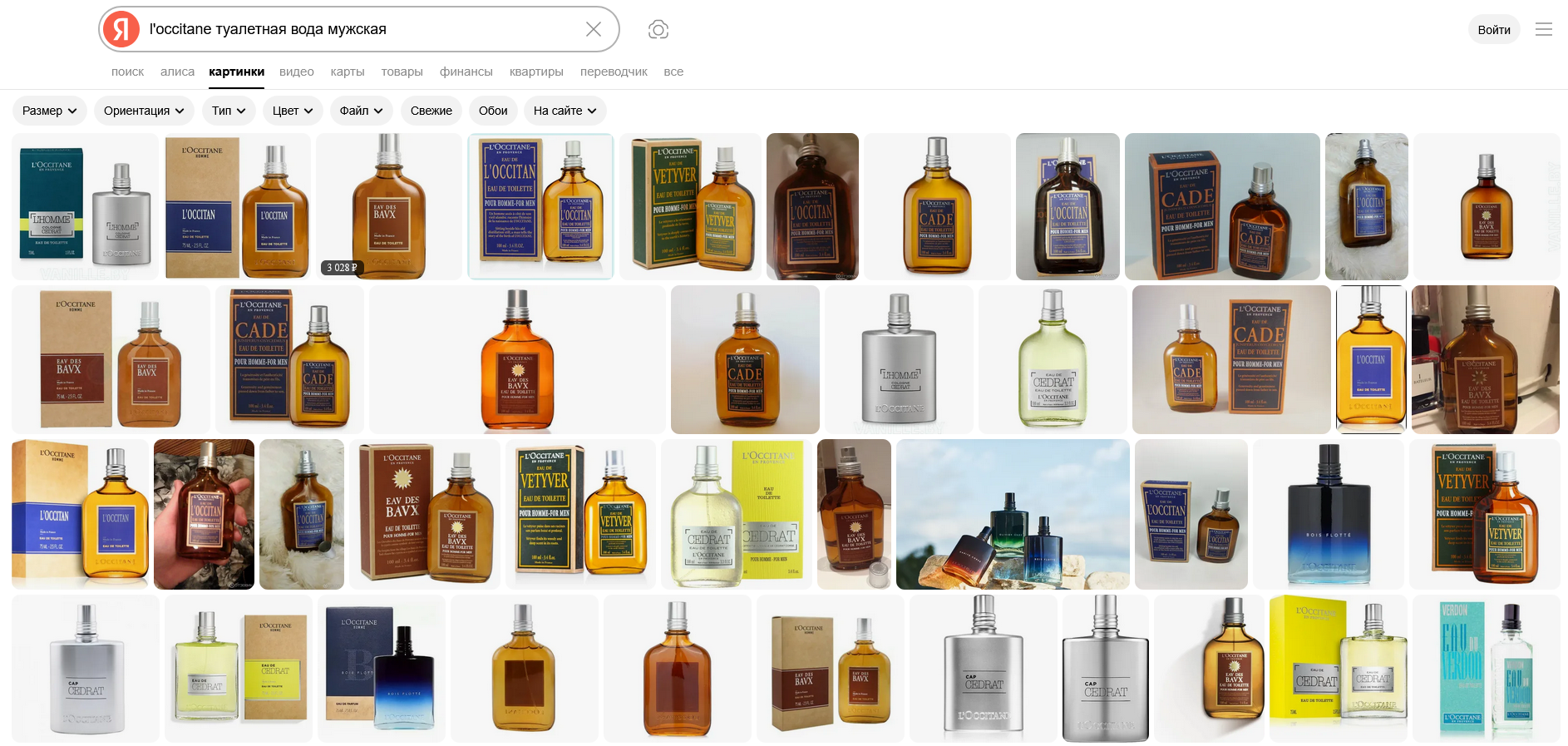Open search by image camera icon

coord(658,29)
